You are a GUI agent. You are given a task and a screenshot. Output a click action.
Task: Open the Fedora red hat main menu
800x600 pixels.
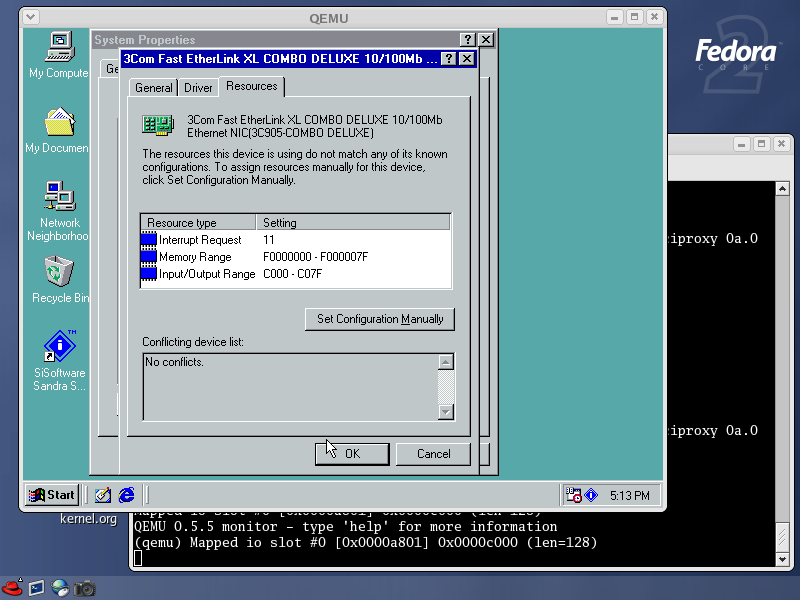point(12,588)
